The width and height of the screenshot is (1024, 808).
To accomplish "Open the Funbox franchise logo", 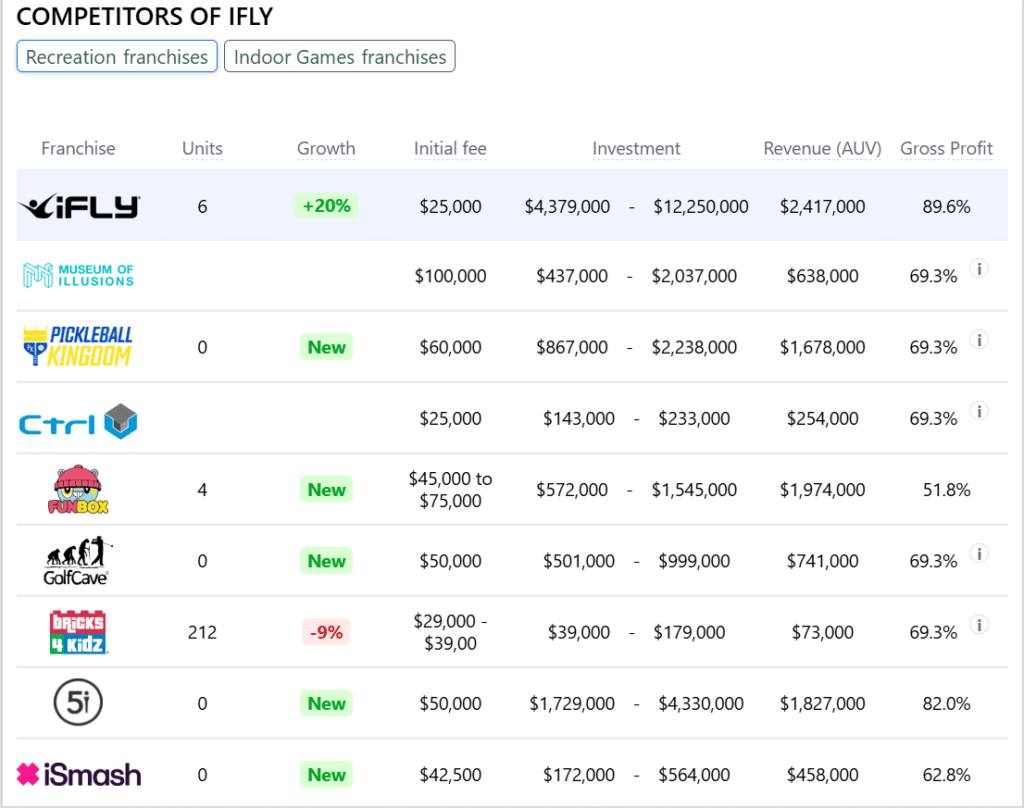I will click(78, 489).
